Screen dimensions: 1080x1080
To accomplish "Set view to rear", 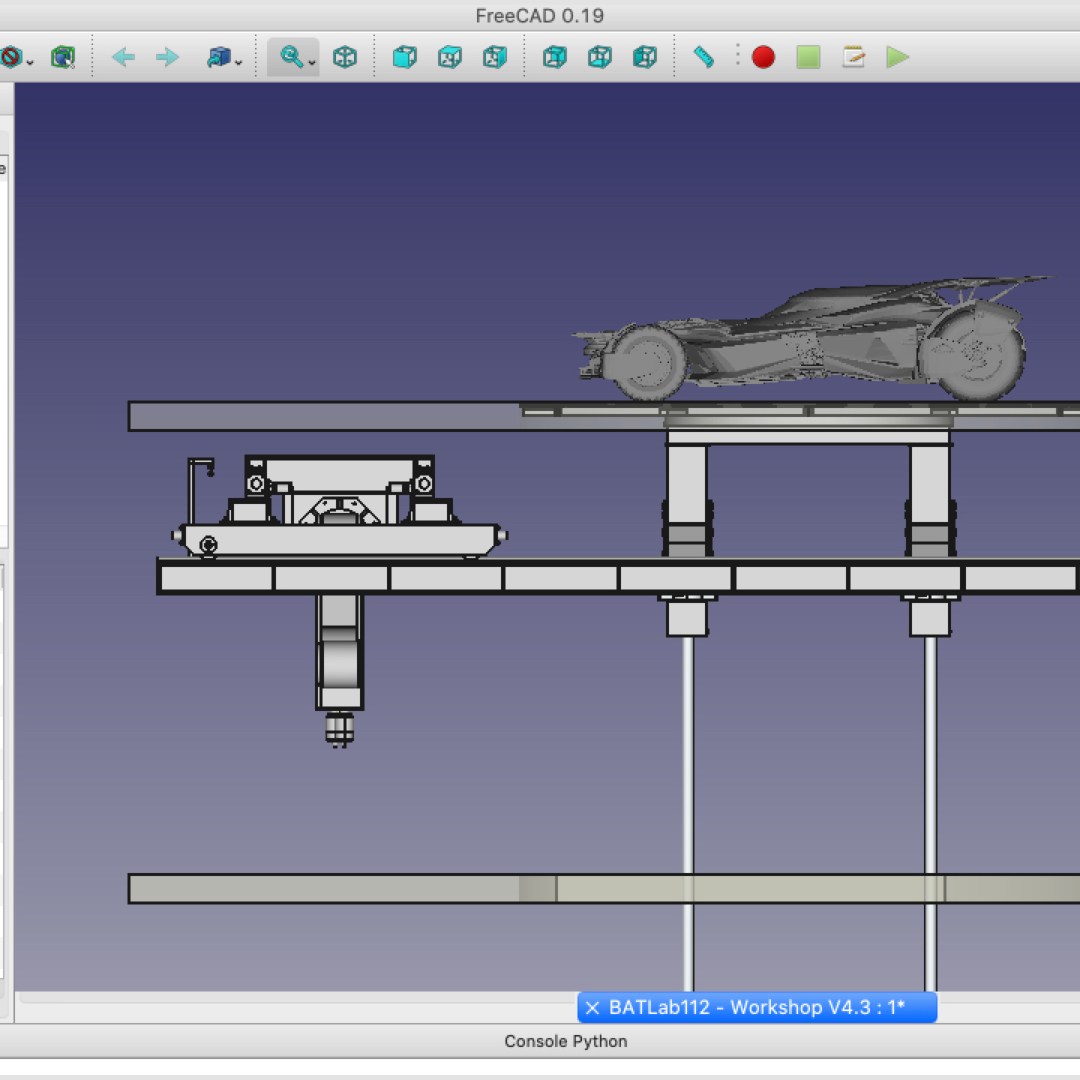I will (x=555, y=57).
